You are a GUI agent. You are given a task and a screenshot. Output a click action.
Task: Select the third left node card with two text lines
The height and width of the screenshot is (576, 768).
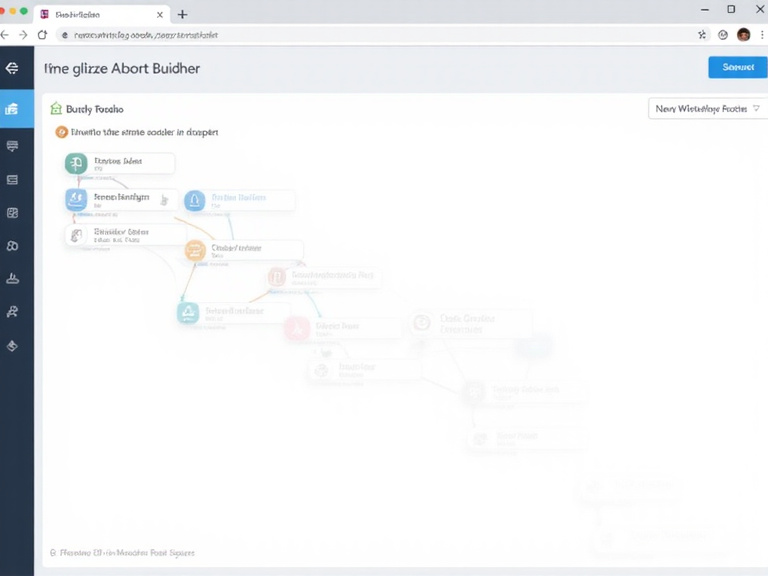pos(126,236)
